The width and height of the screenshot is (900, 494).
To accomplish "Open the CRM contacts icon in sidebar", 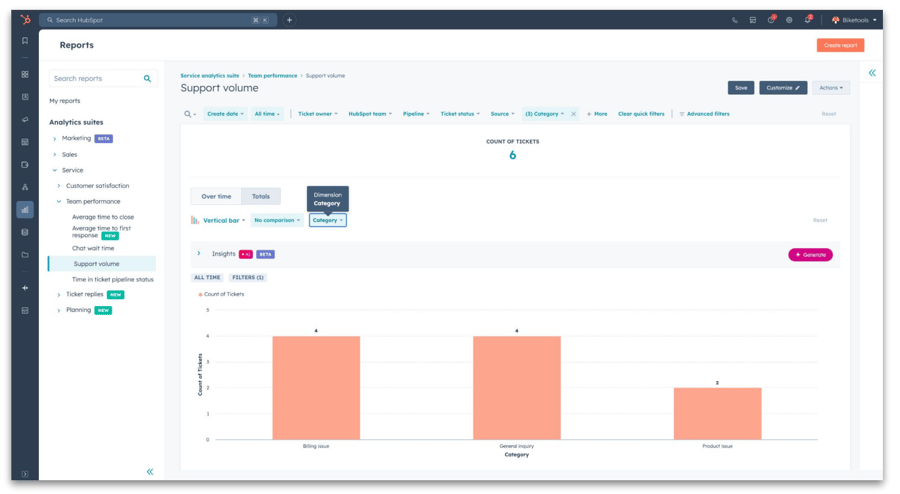I will (25, 97).
